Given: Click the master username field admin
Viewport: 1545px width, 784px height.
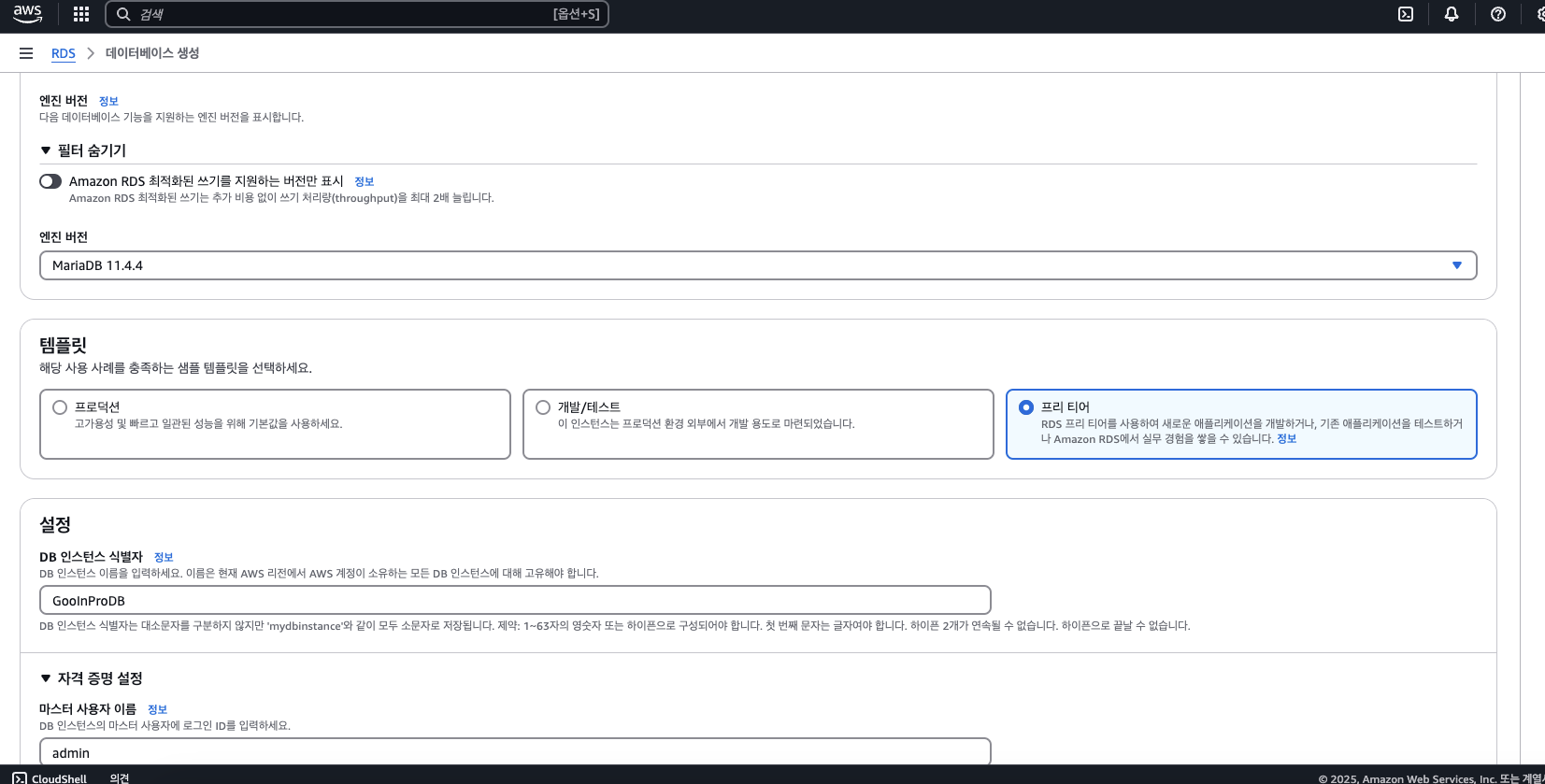Looking at the screenshot, I should [515, 751].
